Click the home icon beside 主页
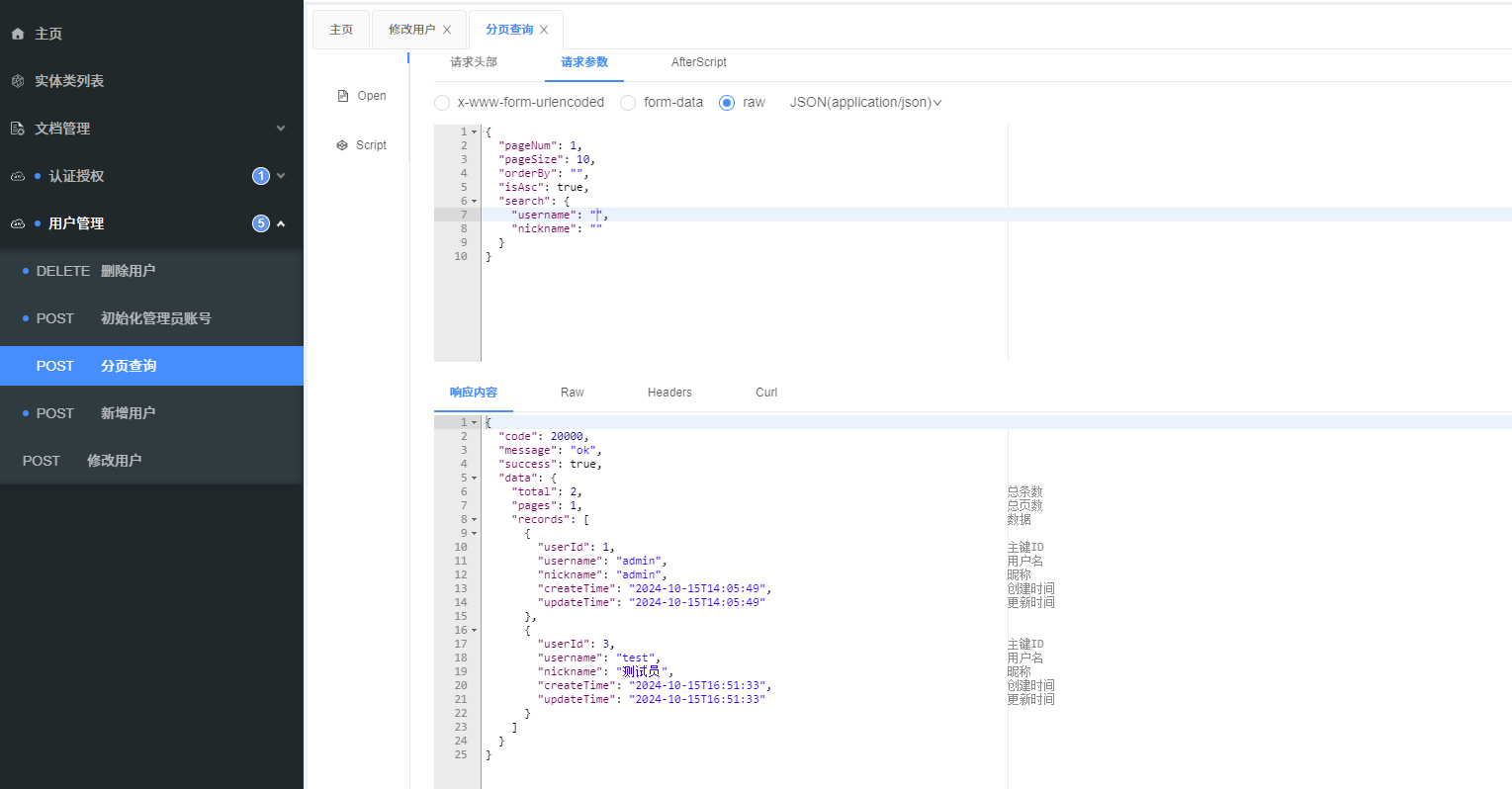The width and height of the screenshot is (1512, 789). 18,34
